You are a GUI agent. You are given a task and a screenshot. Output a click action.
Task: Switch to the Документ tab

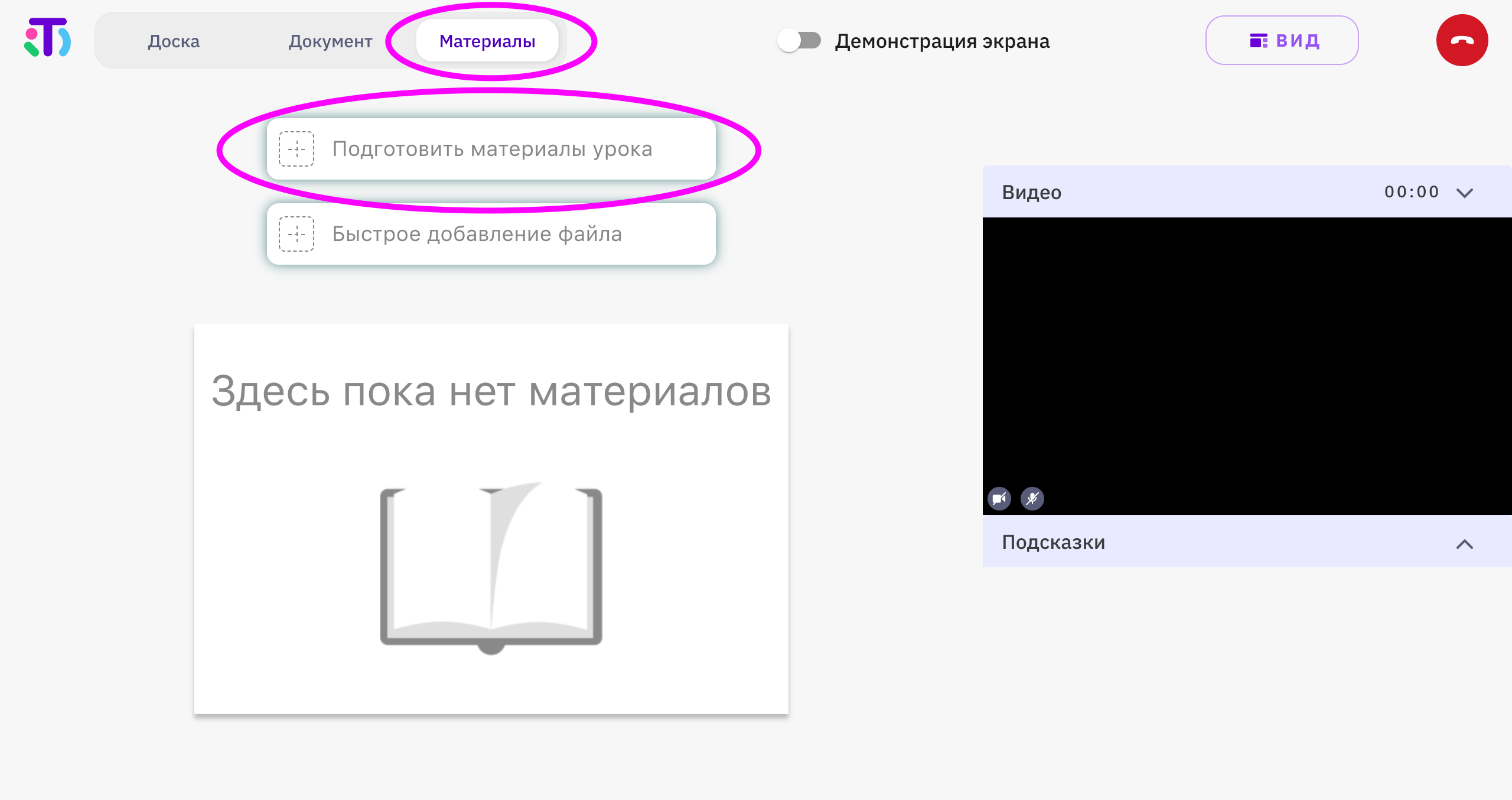tap(330, 41)
